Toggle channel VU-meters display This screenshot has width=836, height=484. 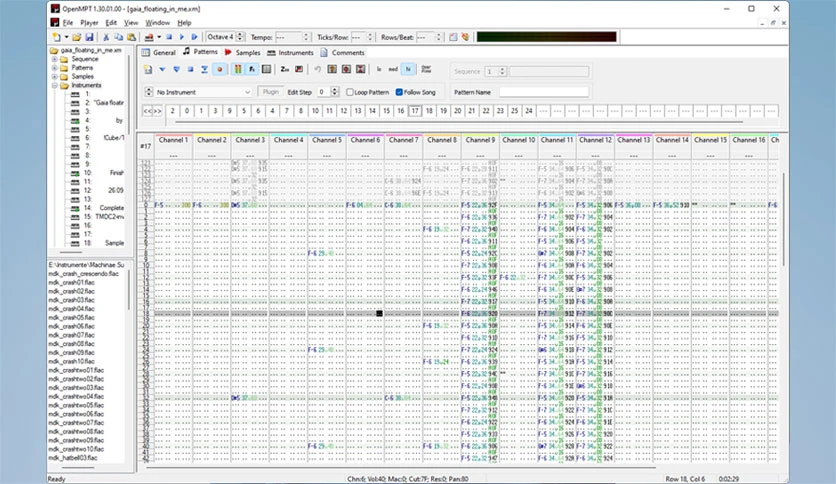[x=238, y=69]
